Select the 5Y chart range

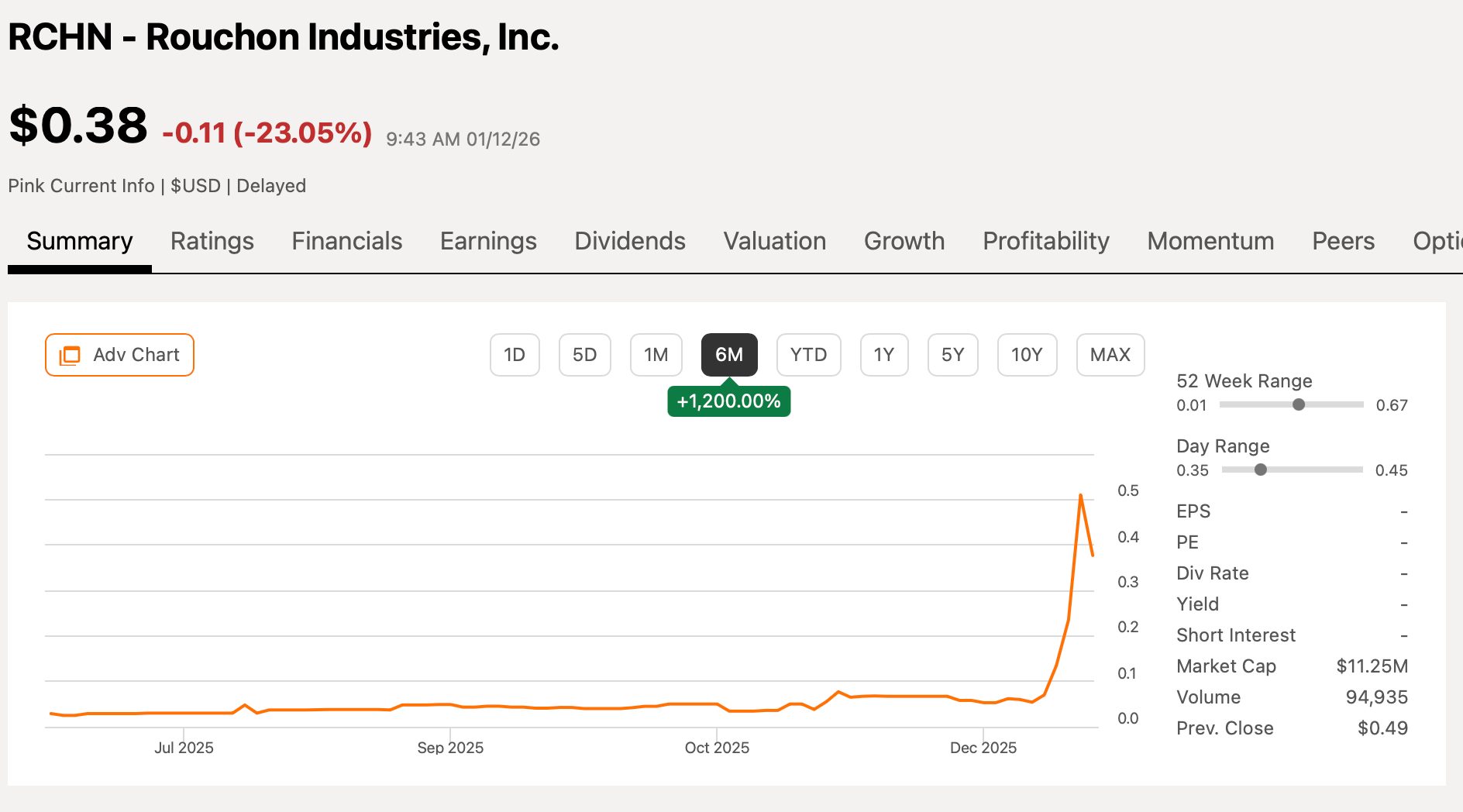point(952,354)
